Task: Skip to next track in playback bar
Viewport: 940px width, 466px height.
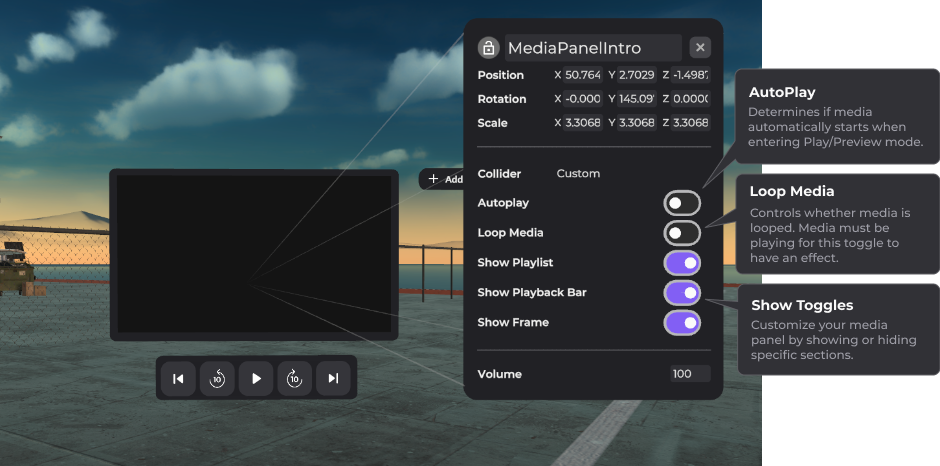Action: (333, 378)
